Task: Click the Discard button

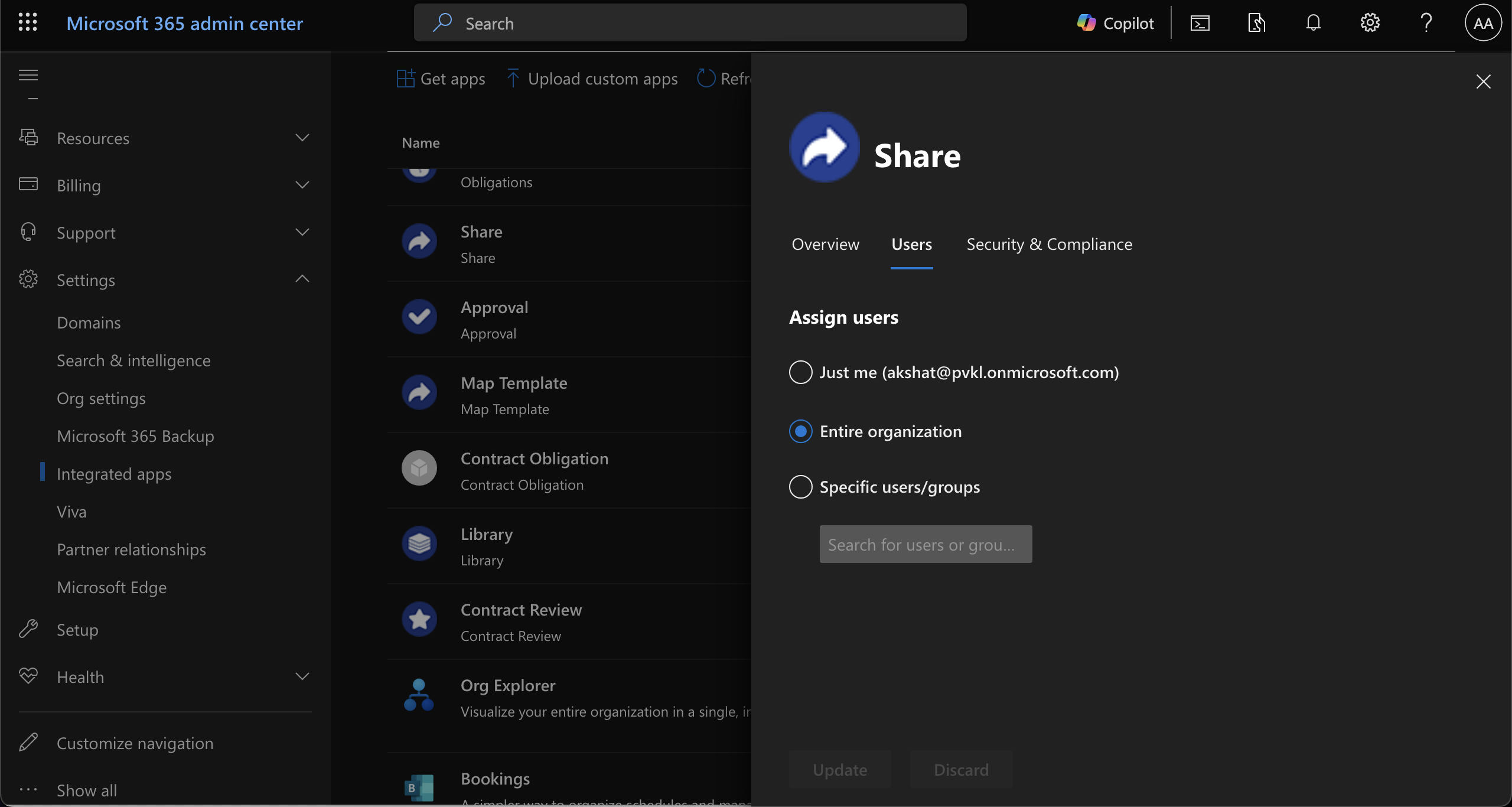Action: [x=961, y=769]
